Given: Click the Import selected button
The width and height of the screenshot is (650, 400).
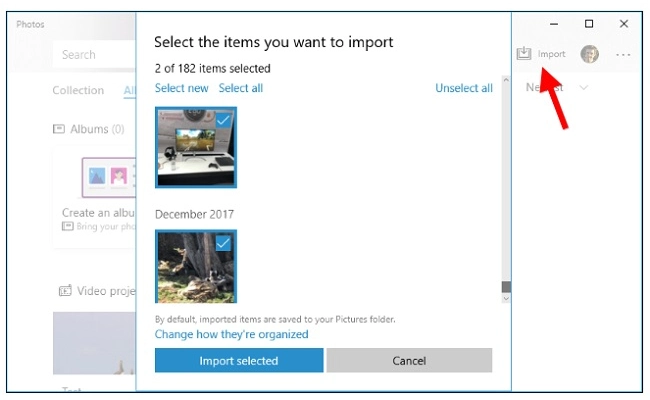Looking at the screenshot, I should tap(239, 361).
